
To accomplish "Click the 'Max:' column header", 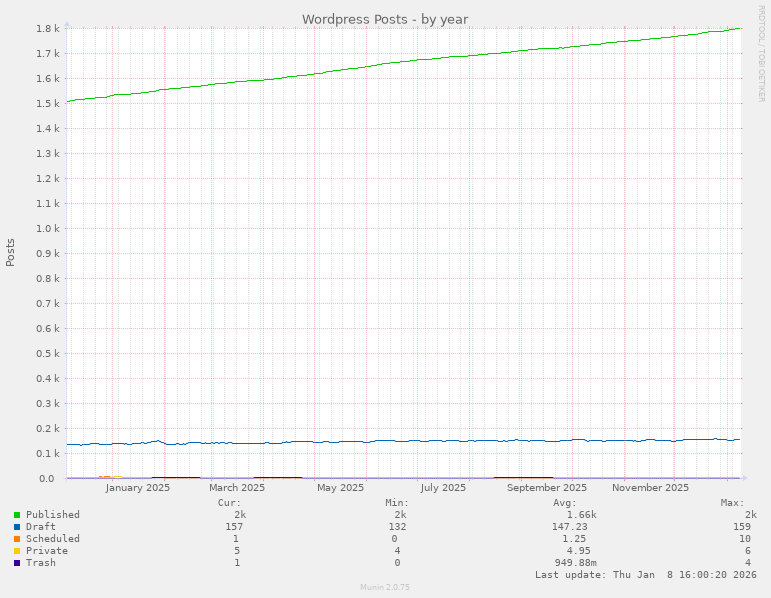I will tap(731, 503).
